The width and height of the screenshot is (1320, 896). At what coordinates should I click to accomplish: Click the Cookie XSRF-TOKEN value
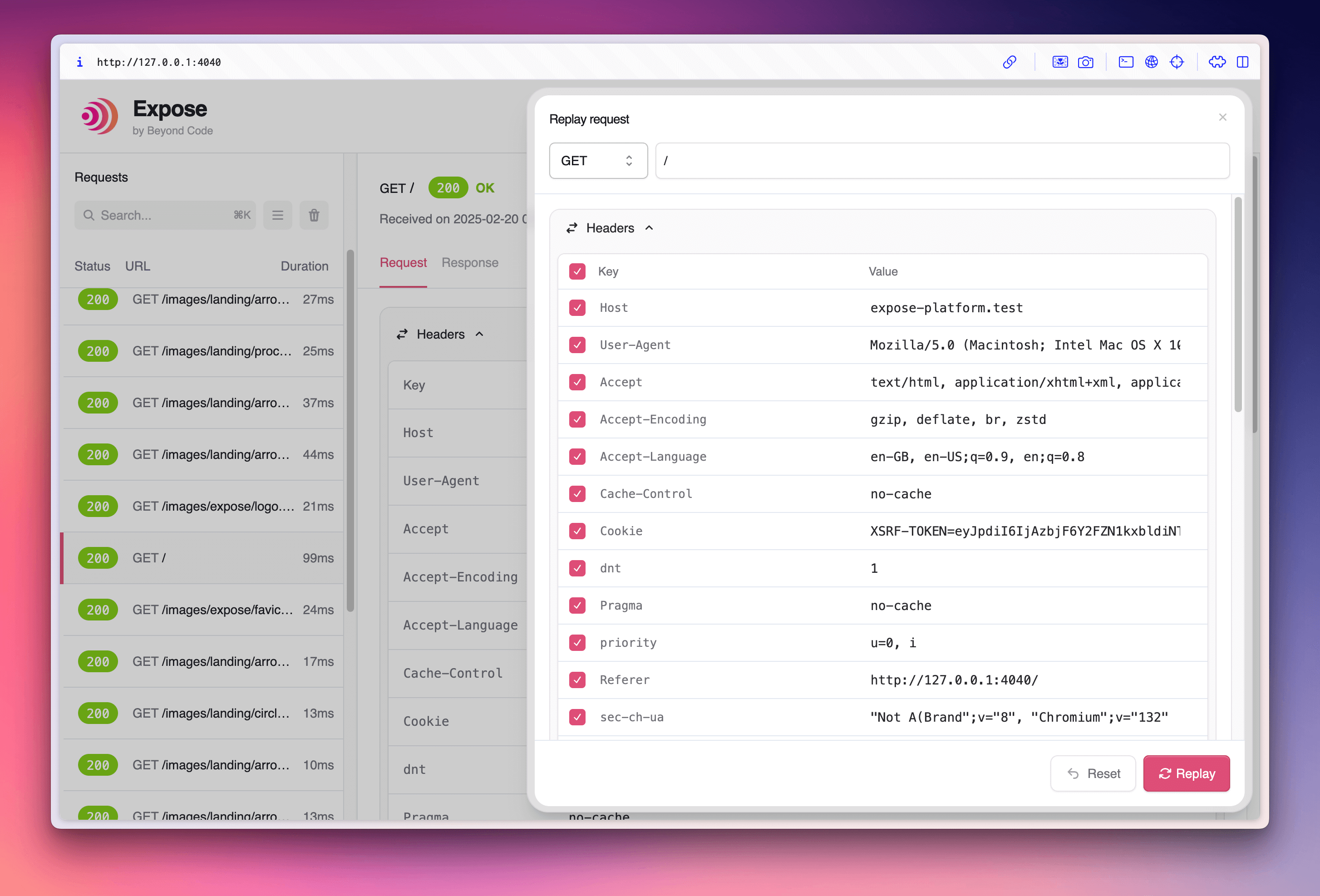click(1024, 531)
